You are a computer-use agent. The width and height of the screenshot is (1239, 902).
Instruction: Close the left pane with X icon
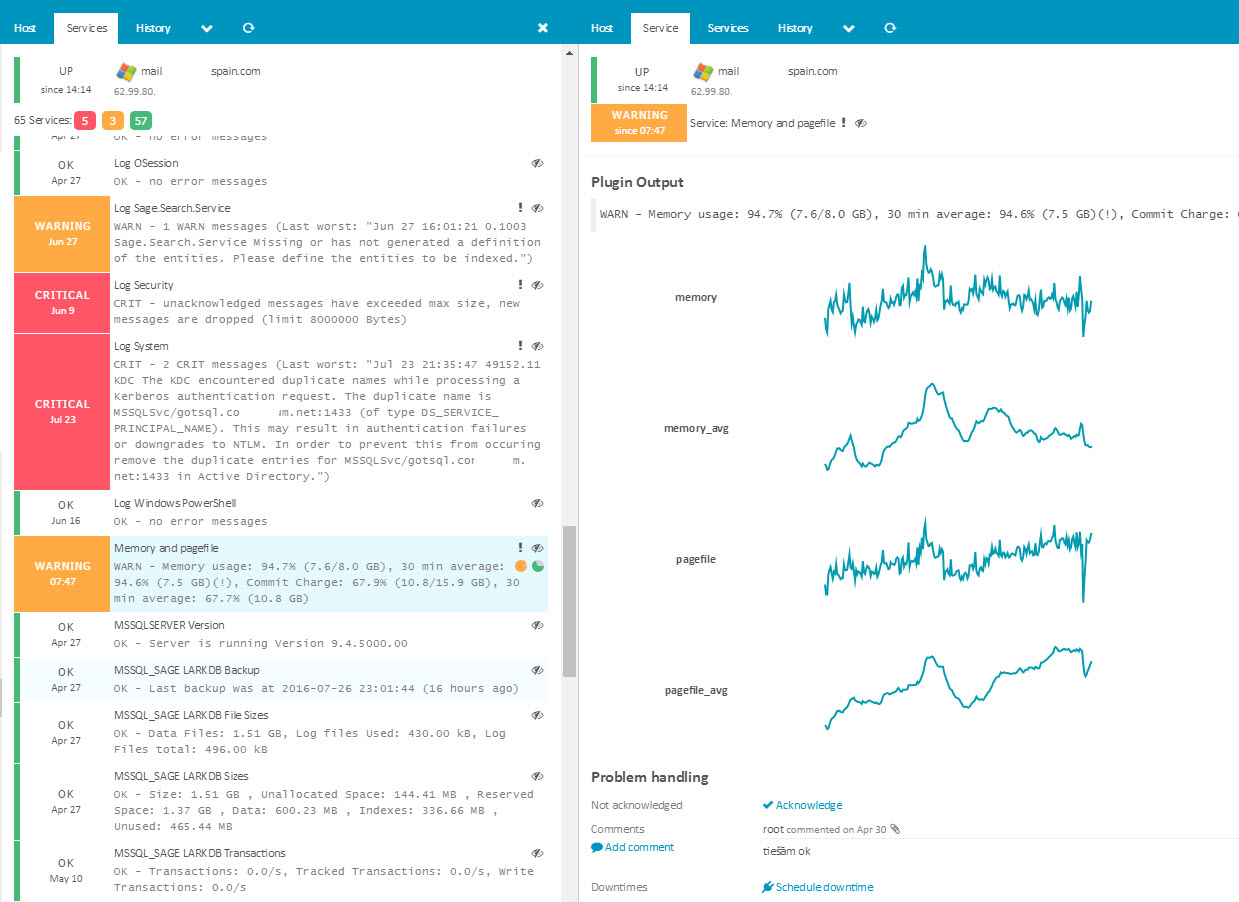click(x=543, y=28)
